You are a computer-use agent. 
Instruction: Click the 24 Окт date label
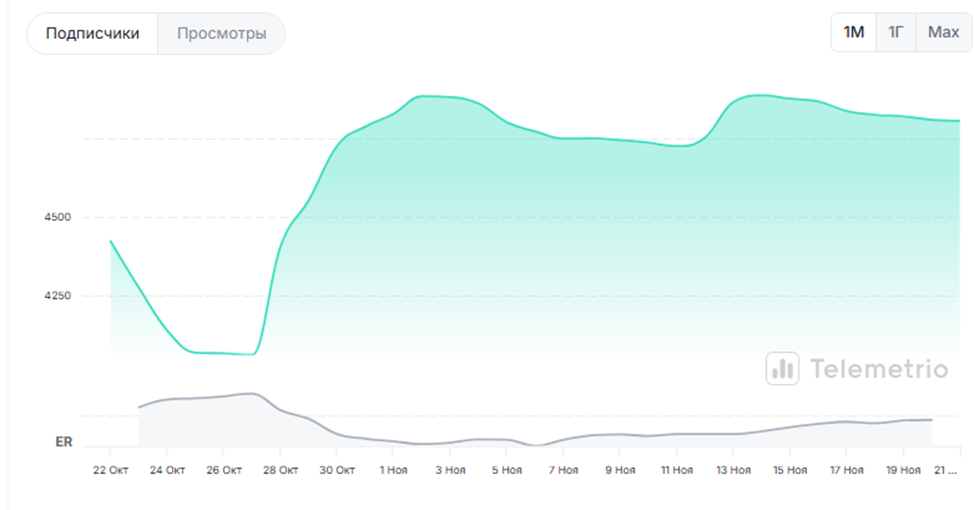[167, 470]
